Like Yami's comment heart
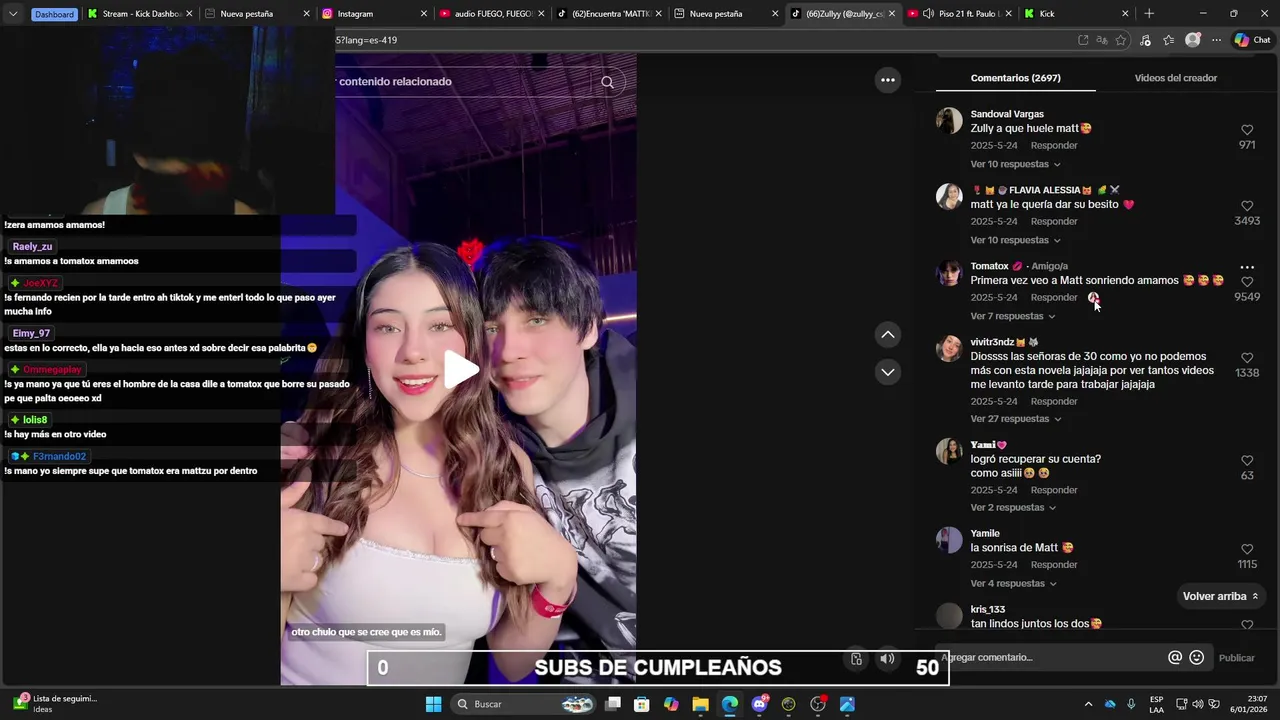The width and height of the screenshot is (1280, 720). click(1247, 461)
